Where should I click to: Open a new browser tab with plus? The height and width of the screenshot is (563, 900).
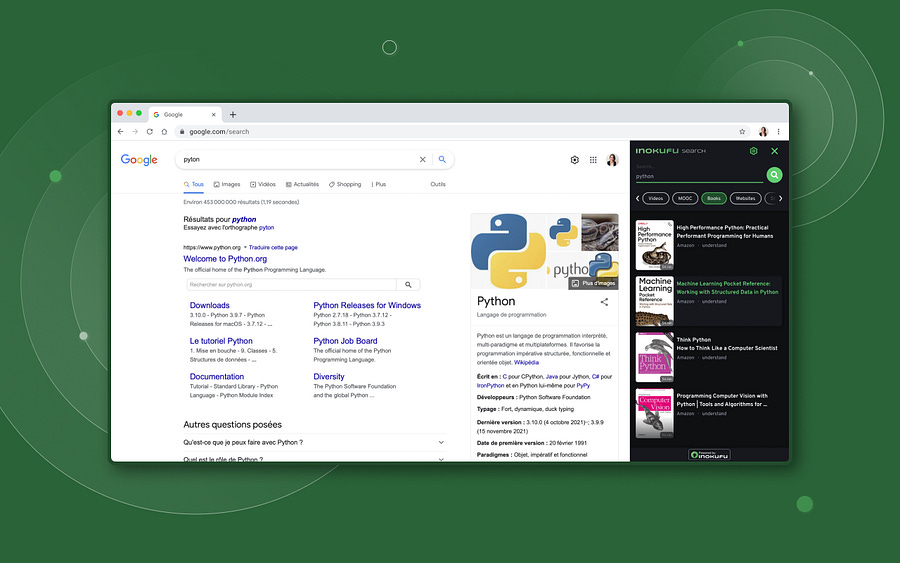233,114
